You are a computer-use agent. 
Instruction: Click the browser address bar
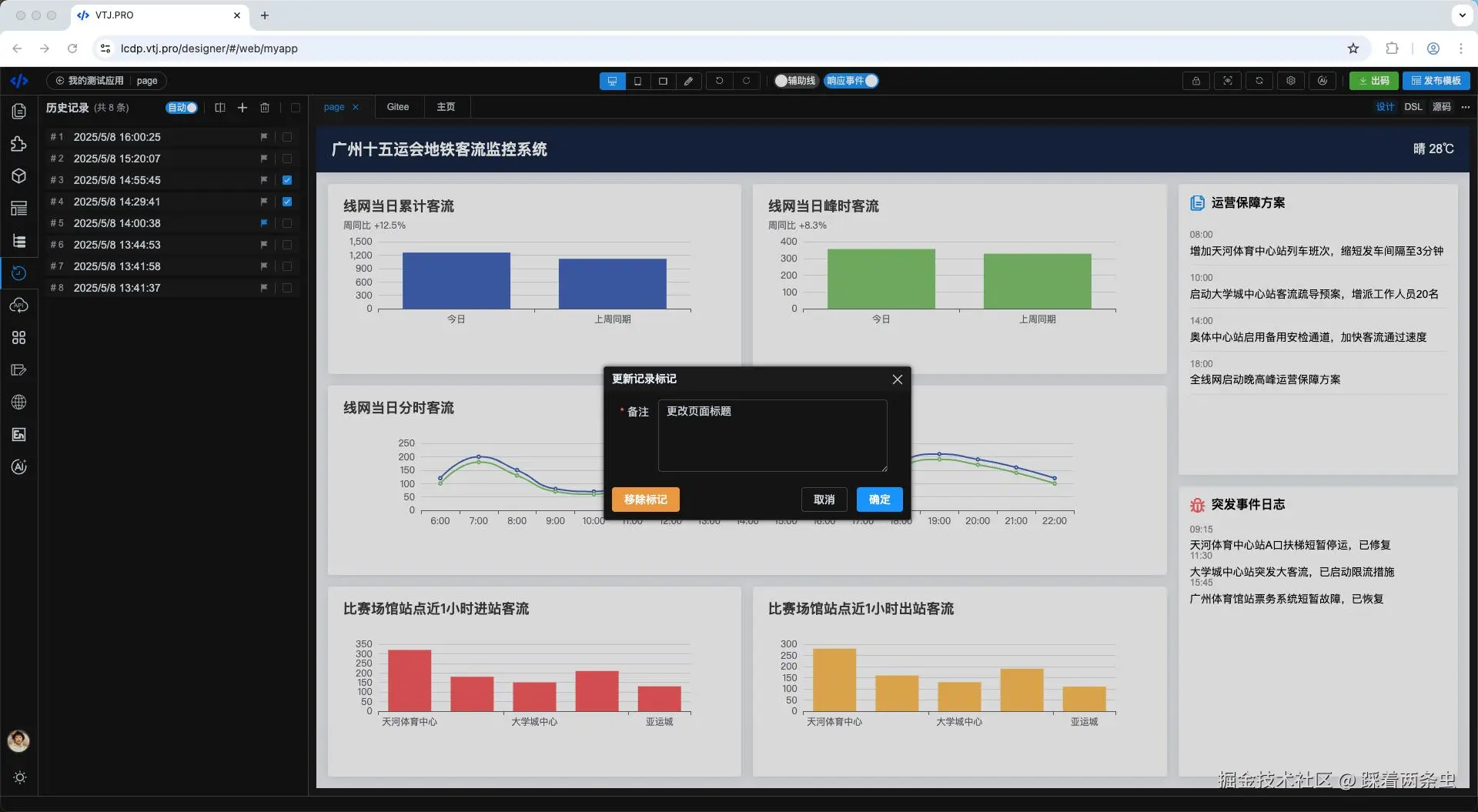[731, 48]
